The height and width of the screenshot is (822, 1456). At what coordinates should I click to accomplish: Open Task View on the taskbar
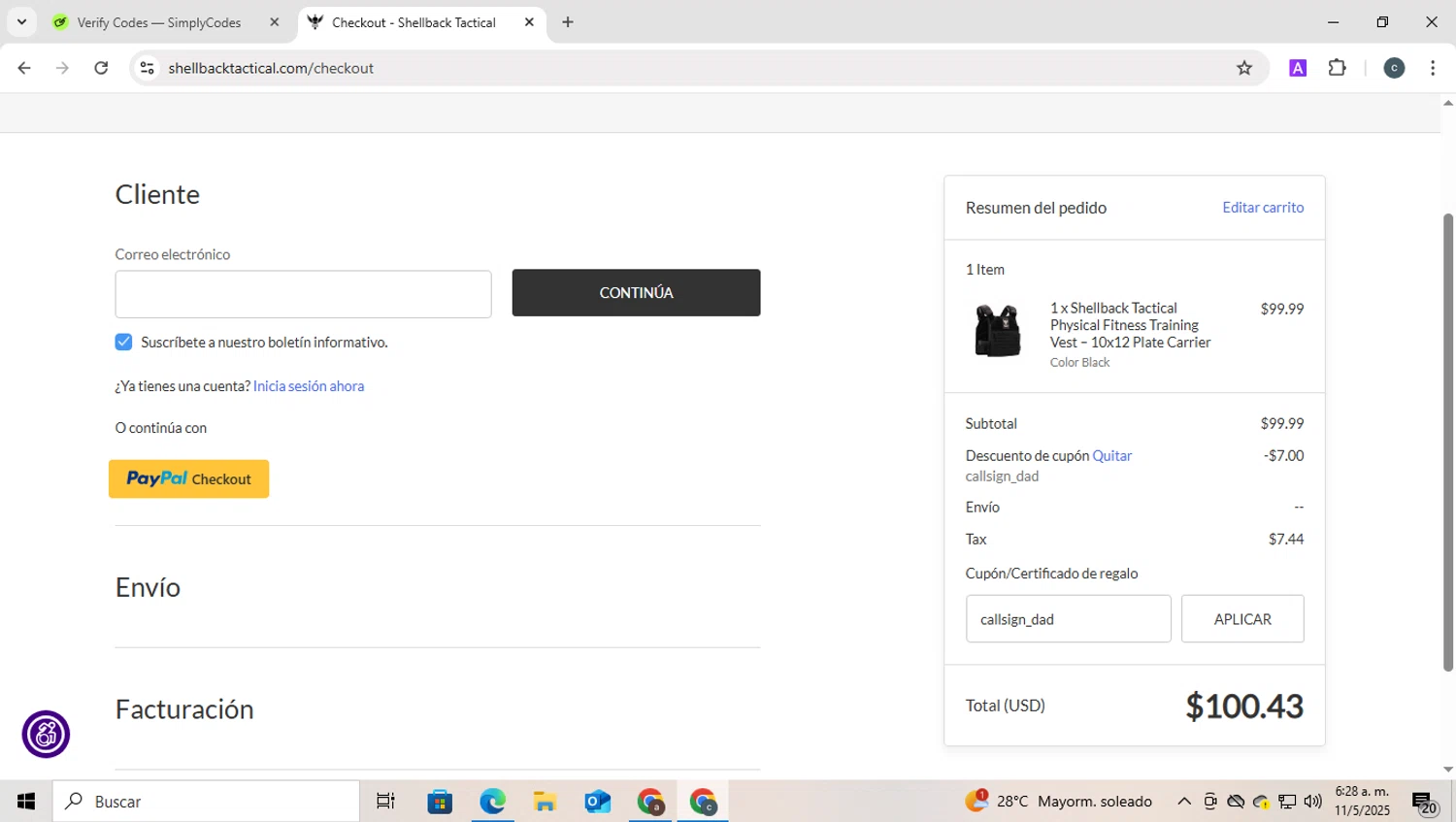(x=385, y=802)
